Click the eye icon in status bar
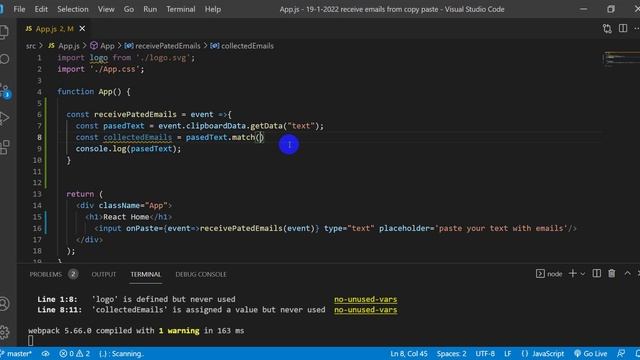 point(45,354)
